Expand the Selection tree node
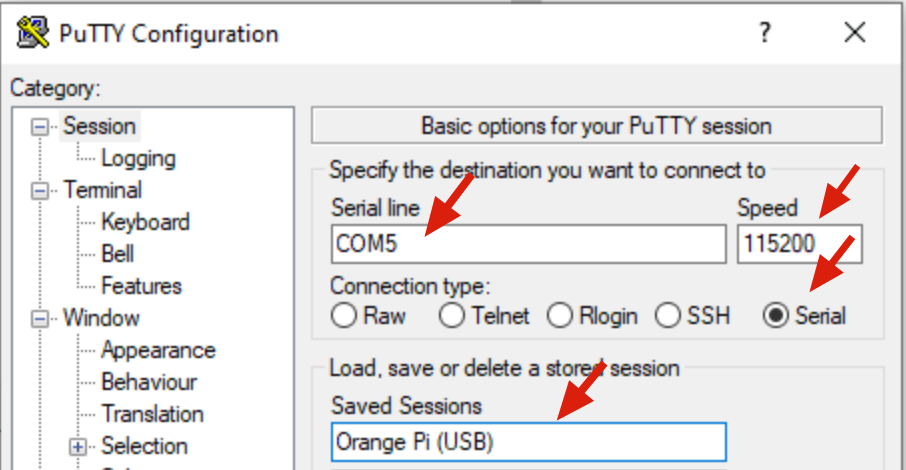Screen dimensions: 906x470 pos(78,447)
